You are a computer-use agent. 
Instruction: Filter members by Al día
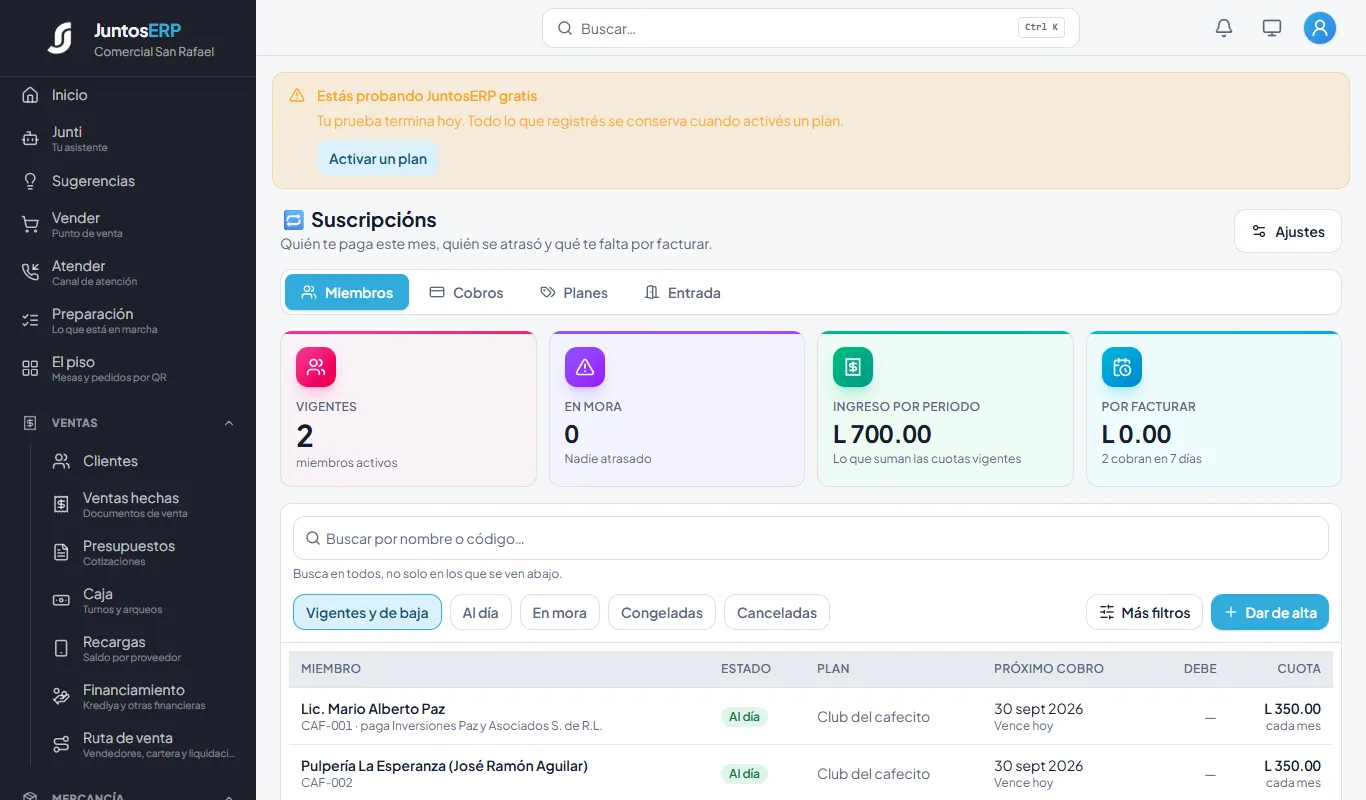(x=481, y=612)
